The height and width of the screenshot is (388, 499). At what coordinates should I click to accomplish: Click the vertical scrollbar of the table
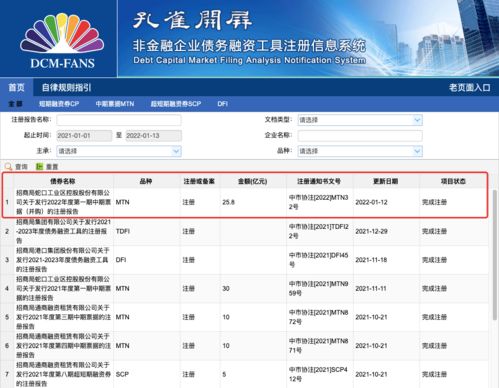click(x=495, y=255)
